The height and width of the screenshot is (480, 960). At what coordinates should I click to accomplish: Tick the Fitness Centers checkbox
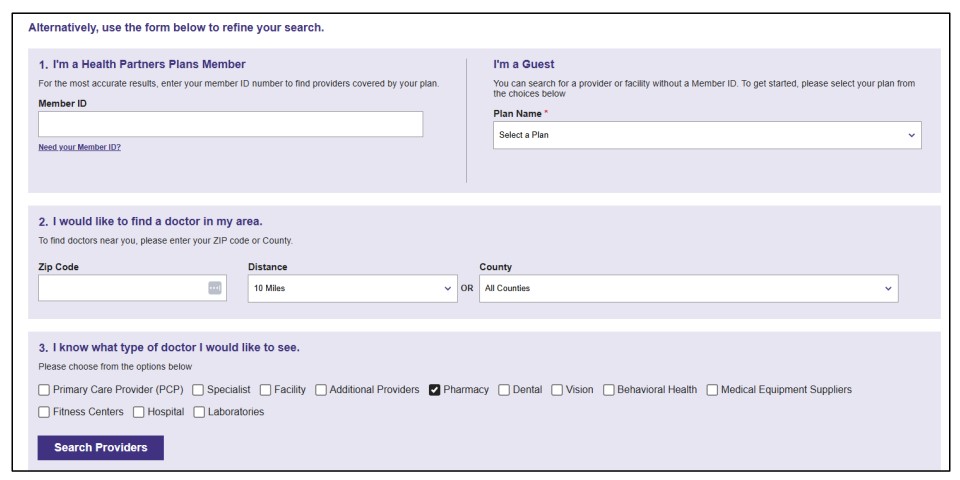(x=44, y=412)
